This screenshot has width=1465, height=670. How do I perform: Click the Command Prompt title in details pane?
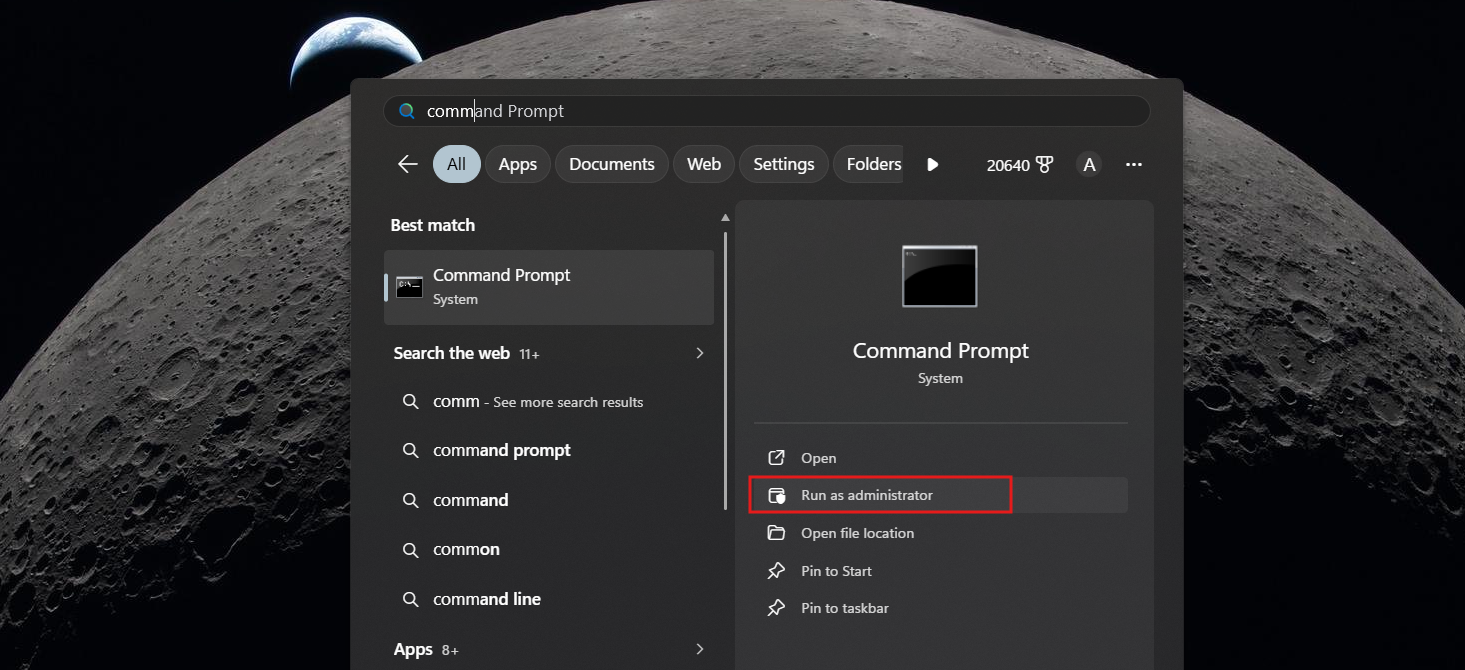click(x=940, y=351)
